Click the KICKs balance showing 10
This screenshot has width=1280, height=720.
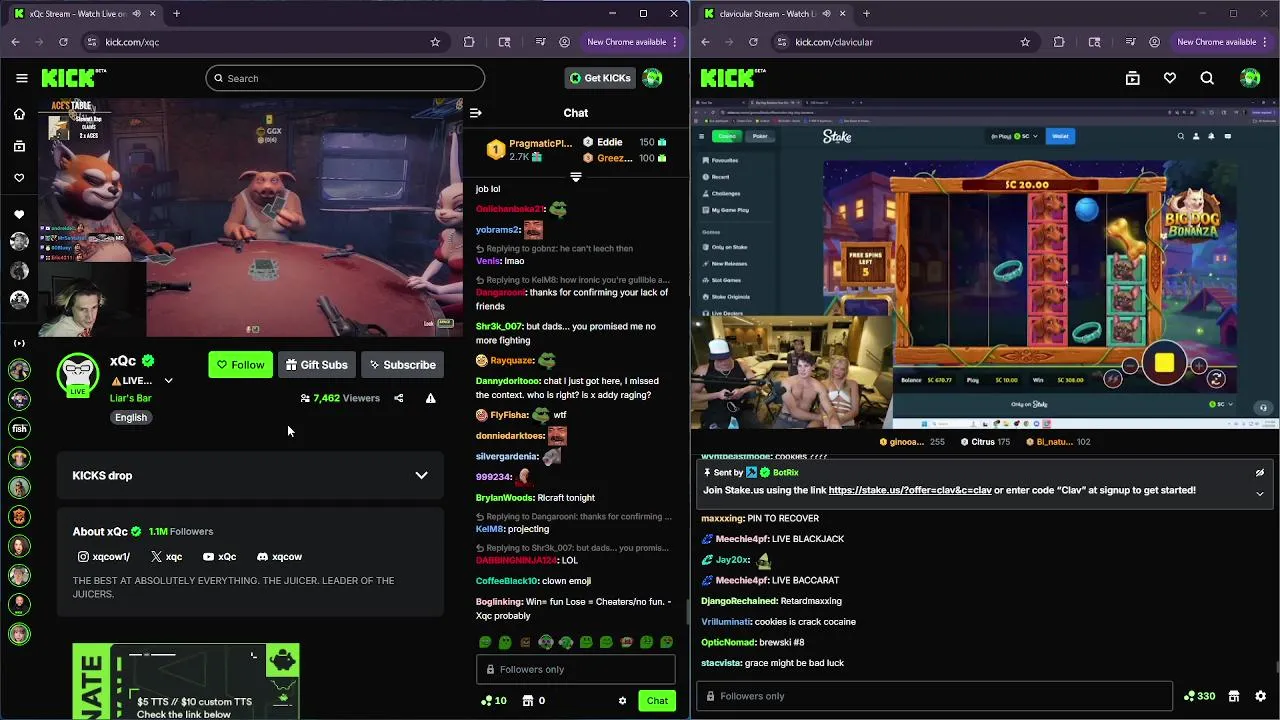point(494,701)
